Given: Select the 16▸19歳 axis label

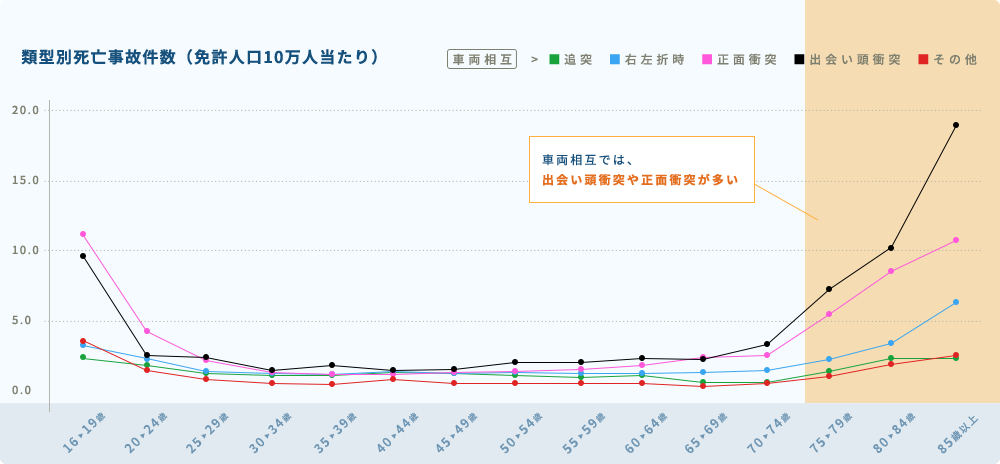Looking at the screenshot, I should point(84,433).
